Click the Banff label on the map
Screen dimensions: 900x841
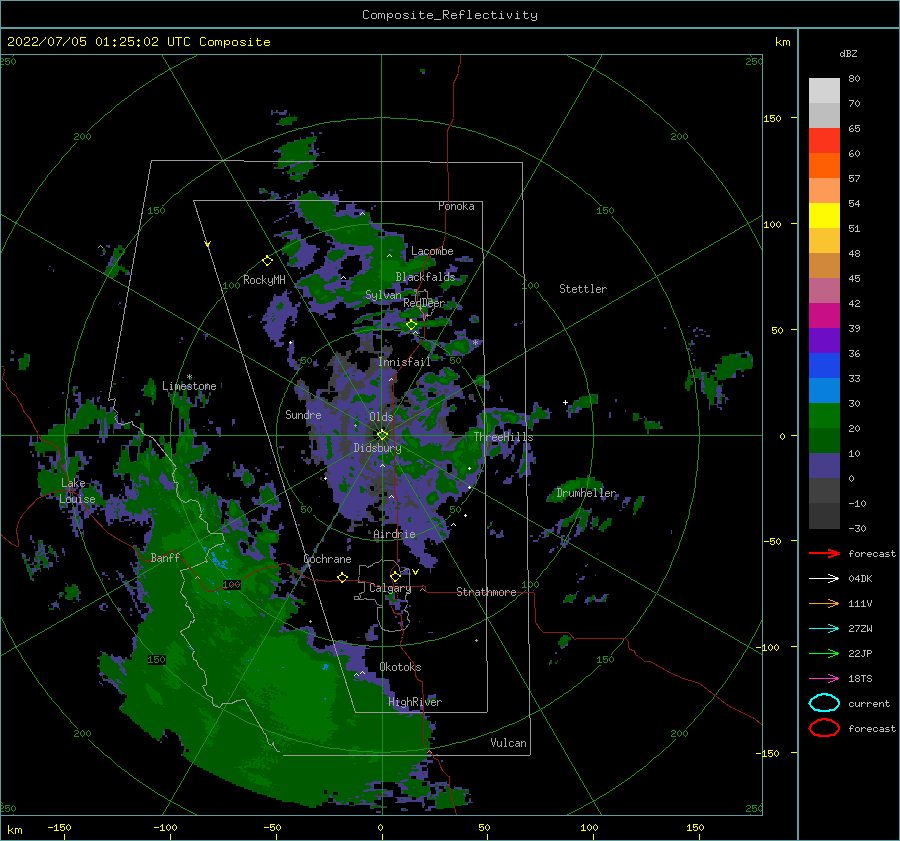click(x=165, y=558)
